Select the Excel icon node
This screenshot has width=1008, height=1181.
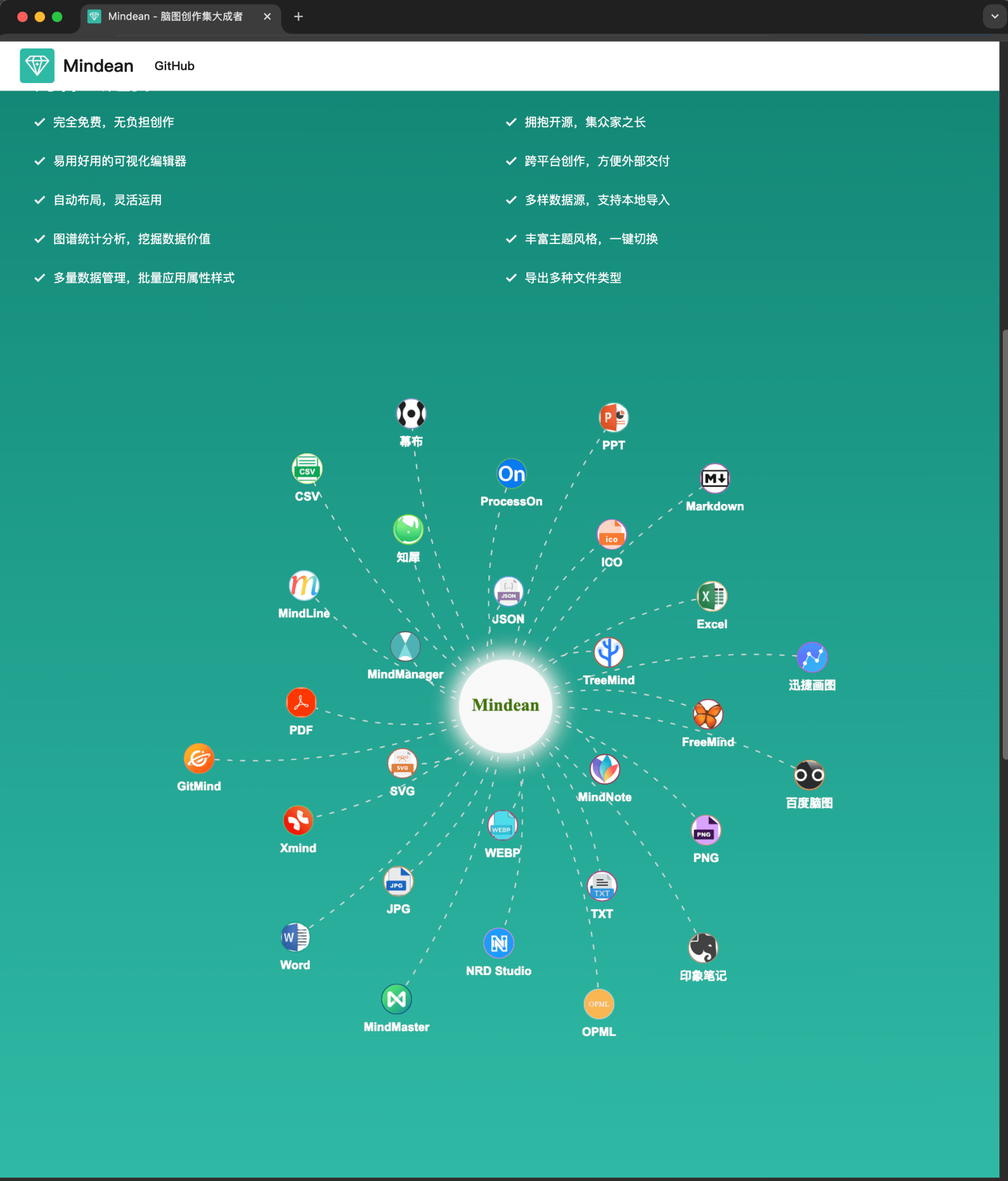(x=712, y=596)
